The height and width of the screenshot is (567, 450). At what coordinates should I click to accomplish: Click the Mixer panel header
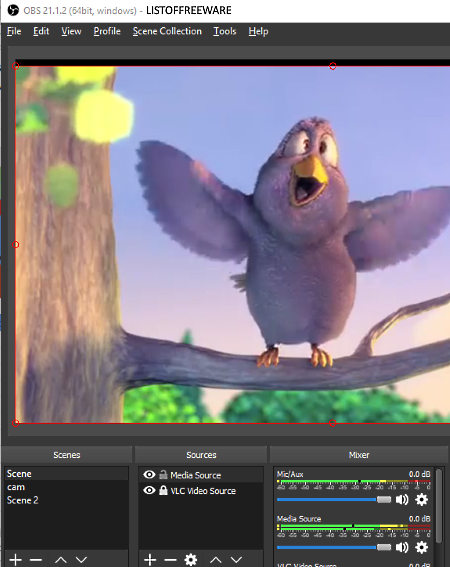point(359,455)
